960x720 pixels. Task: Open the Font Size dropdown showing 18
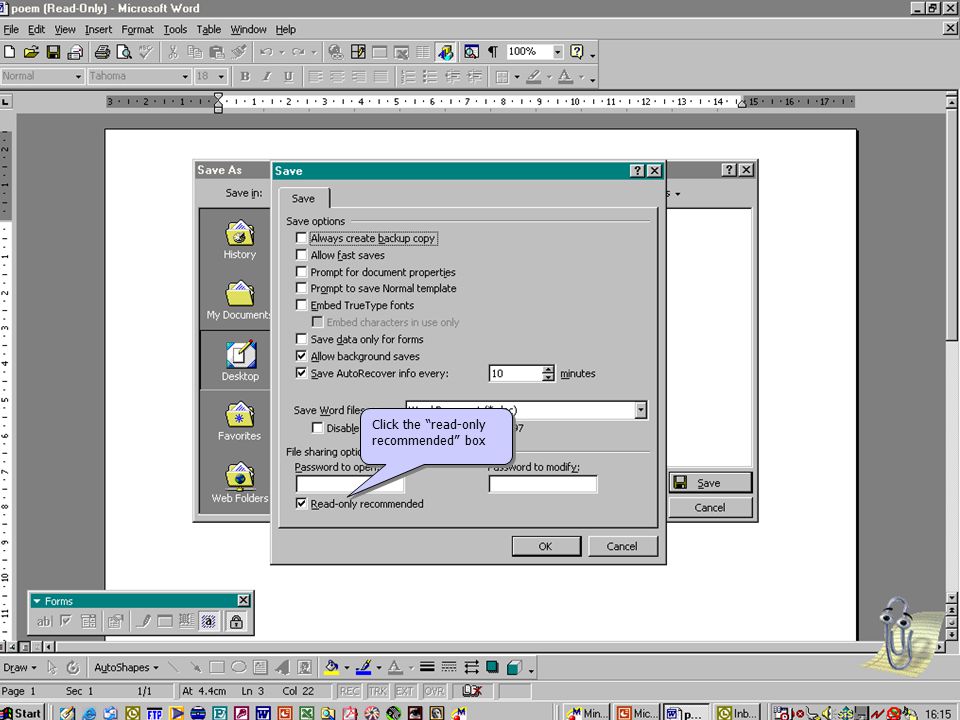(221, 77)
